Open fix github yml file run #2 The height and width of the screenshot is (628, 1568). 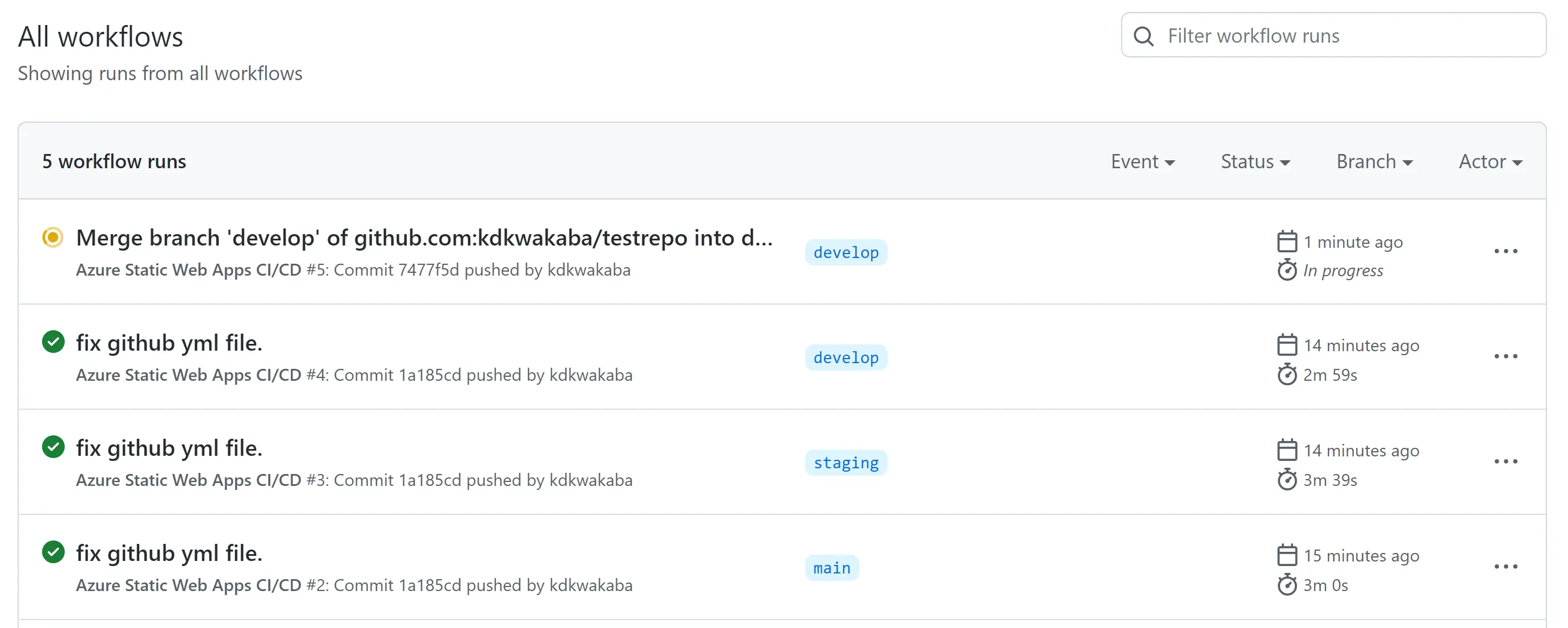pyautogui.click(x=169, y=553)
